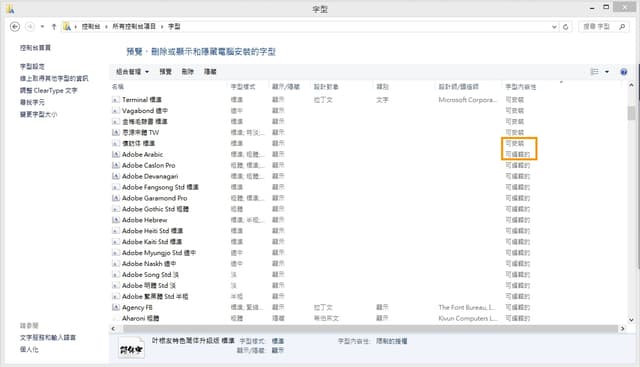The width and height of the screenshot is (640, 367).
Task: Click 控制台 breadcrumb in address bar
Action: point(91,27)
